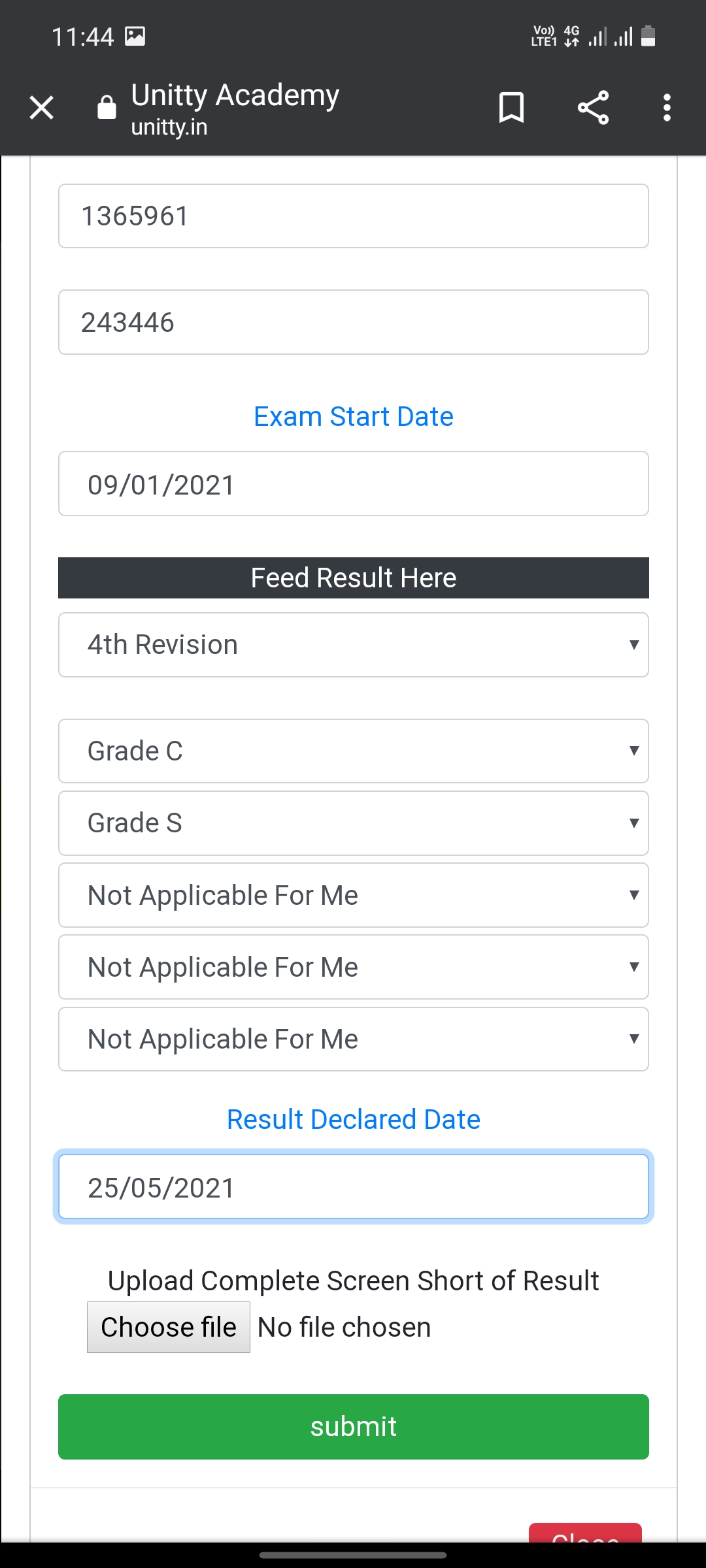The height and width of the screenshot is (1568, 706).
Task: Tap the share icon
Action: pos(593,108)
